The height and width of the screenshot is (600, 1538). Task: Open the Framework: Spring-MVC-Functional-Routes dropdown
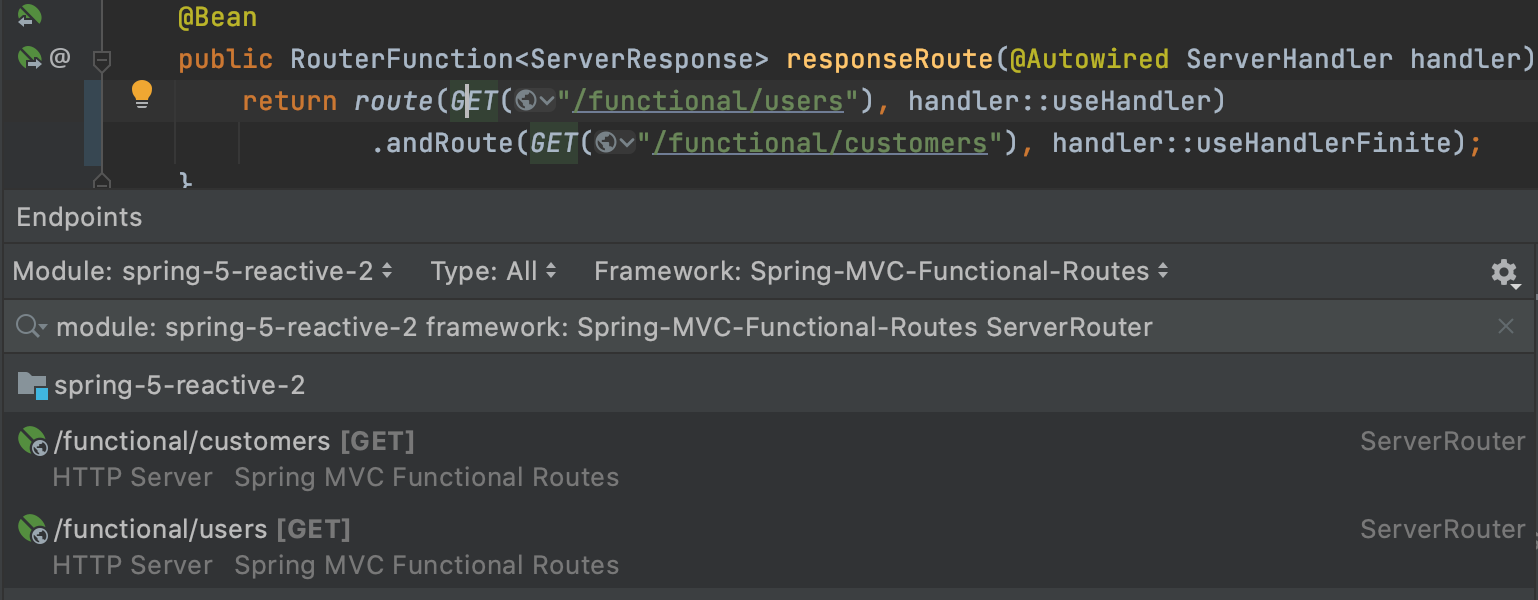tap(881, 271)
